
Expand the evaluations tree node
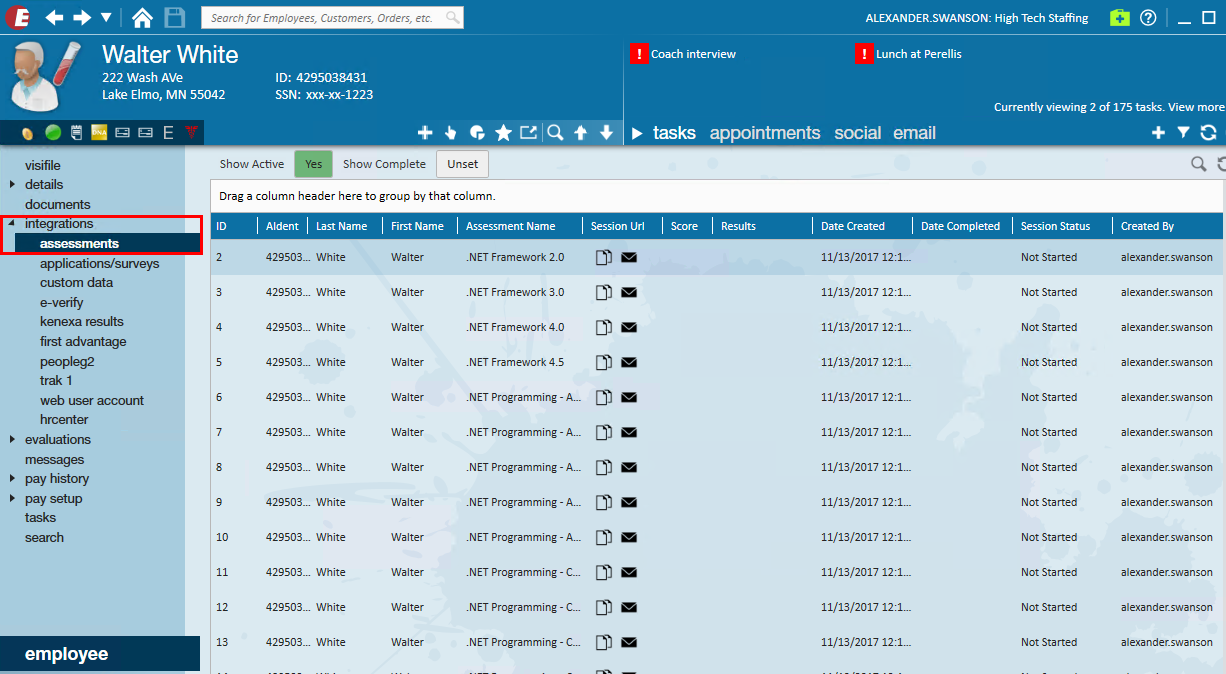pyautogui.click(x=12, y=439)
